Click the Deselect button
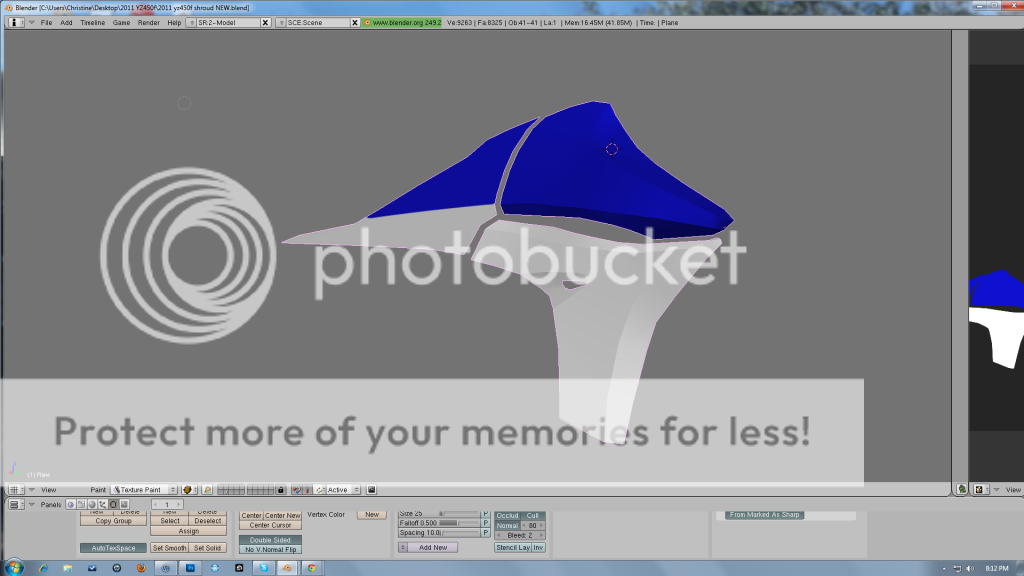Screen dimensions: 1024x576 pos(208,521)
